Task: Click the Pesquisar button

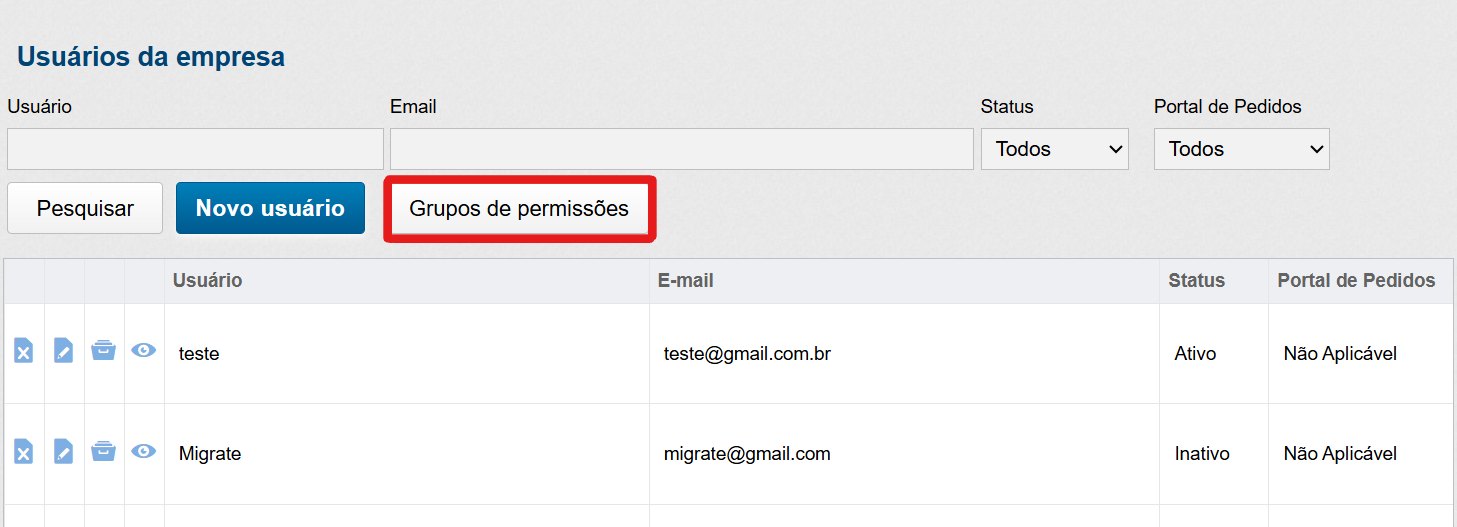Action: tap(85, 208)
